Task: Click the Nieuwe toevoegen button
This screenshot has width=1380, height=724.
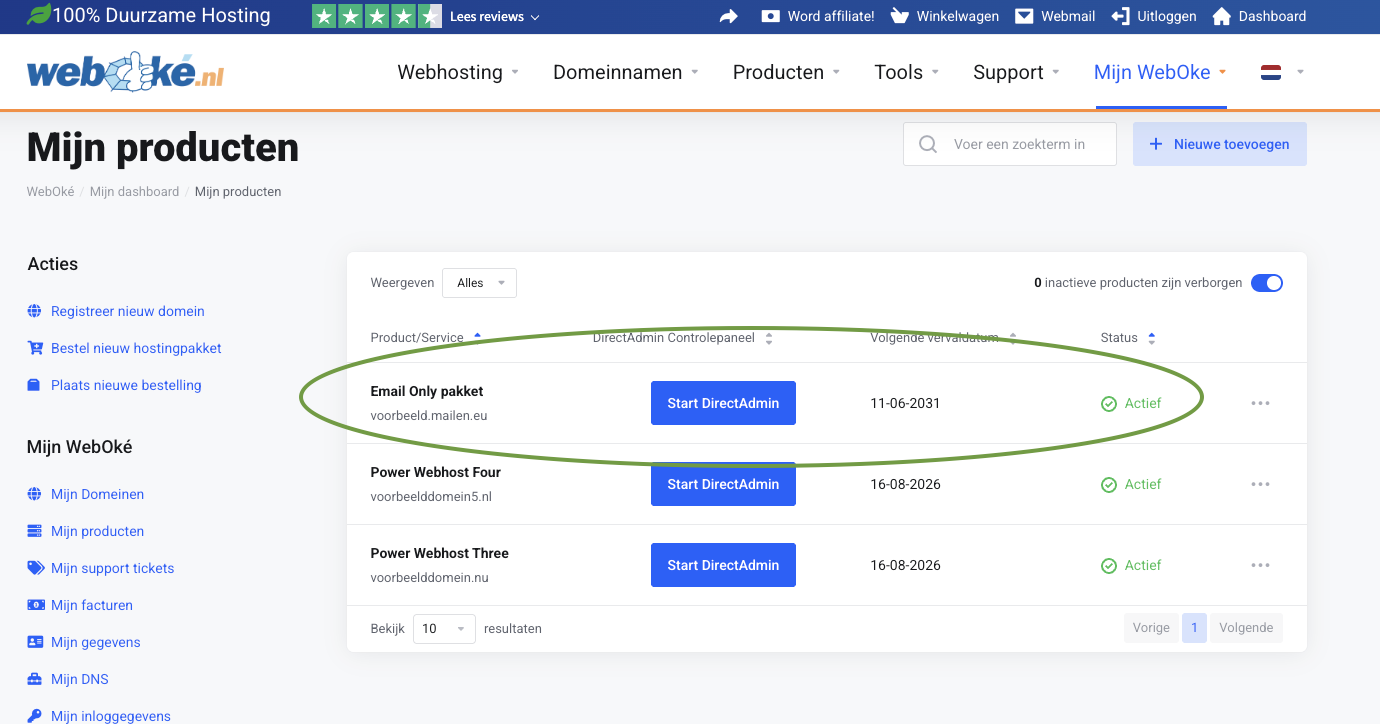Action: [x=1219, y=144]
